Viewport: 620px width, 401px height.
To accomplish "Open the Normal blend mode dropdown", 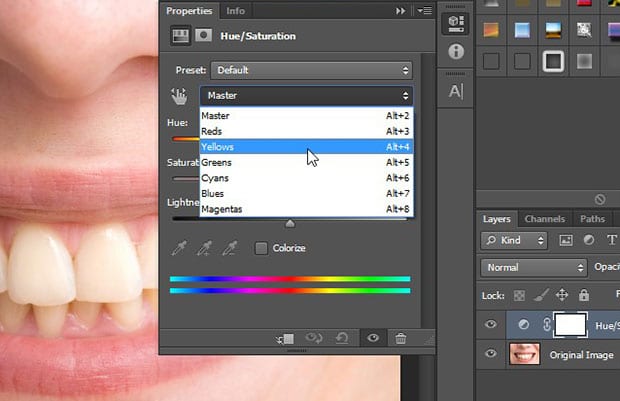I will [533, 268].
